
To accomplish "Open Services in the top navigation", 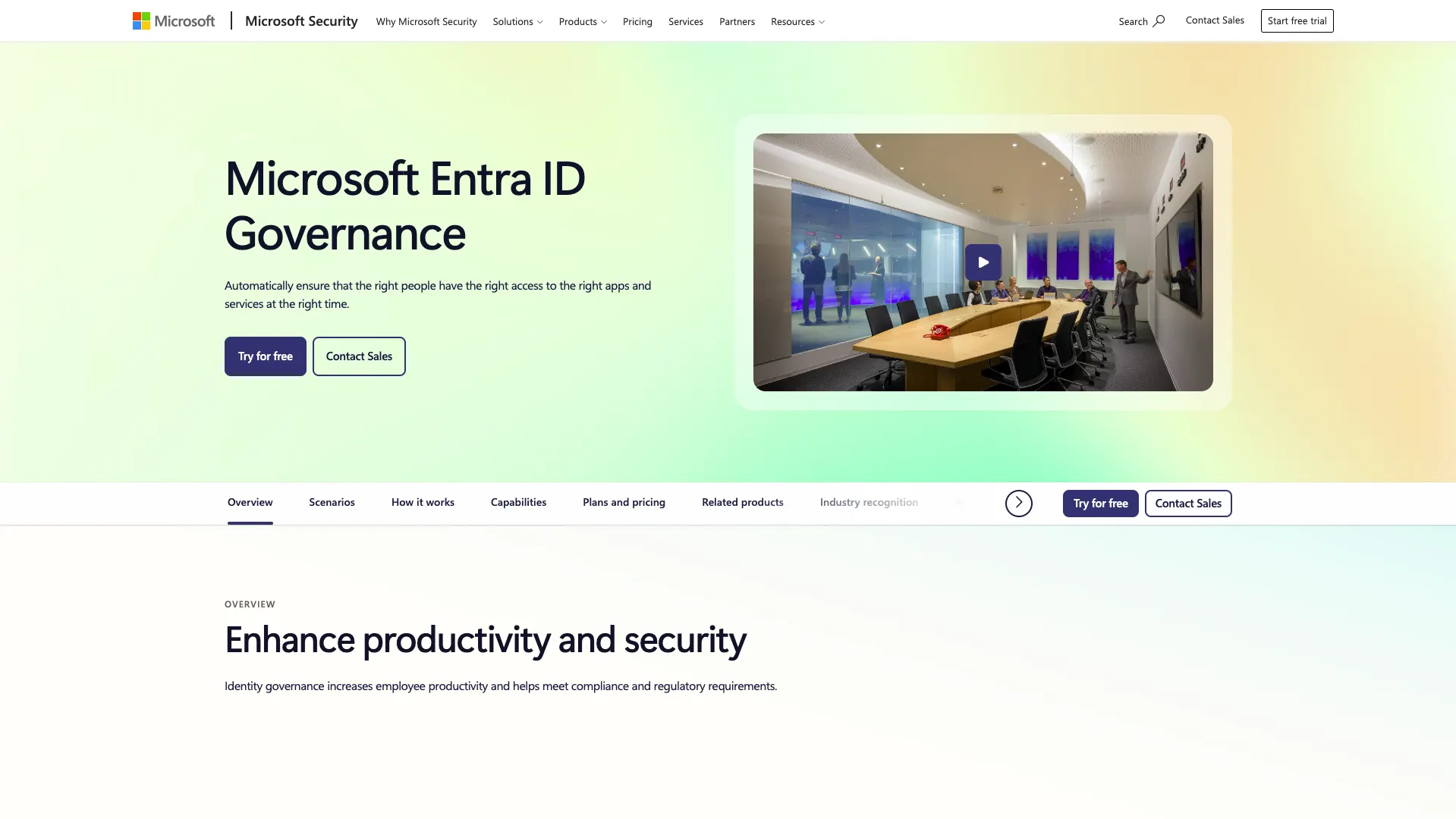I will tap(686, 21).
